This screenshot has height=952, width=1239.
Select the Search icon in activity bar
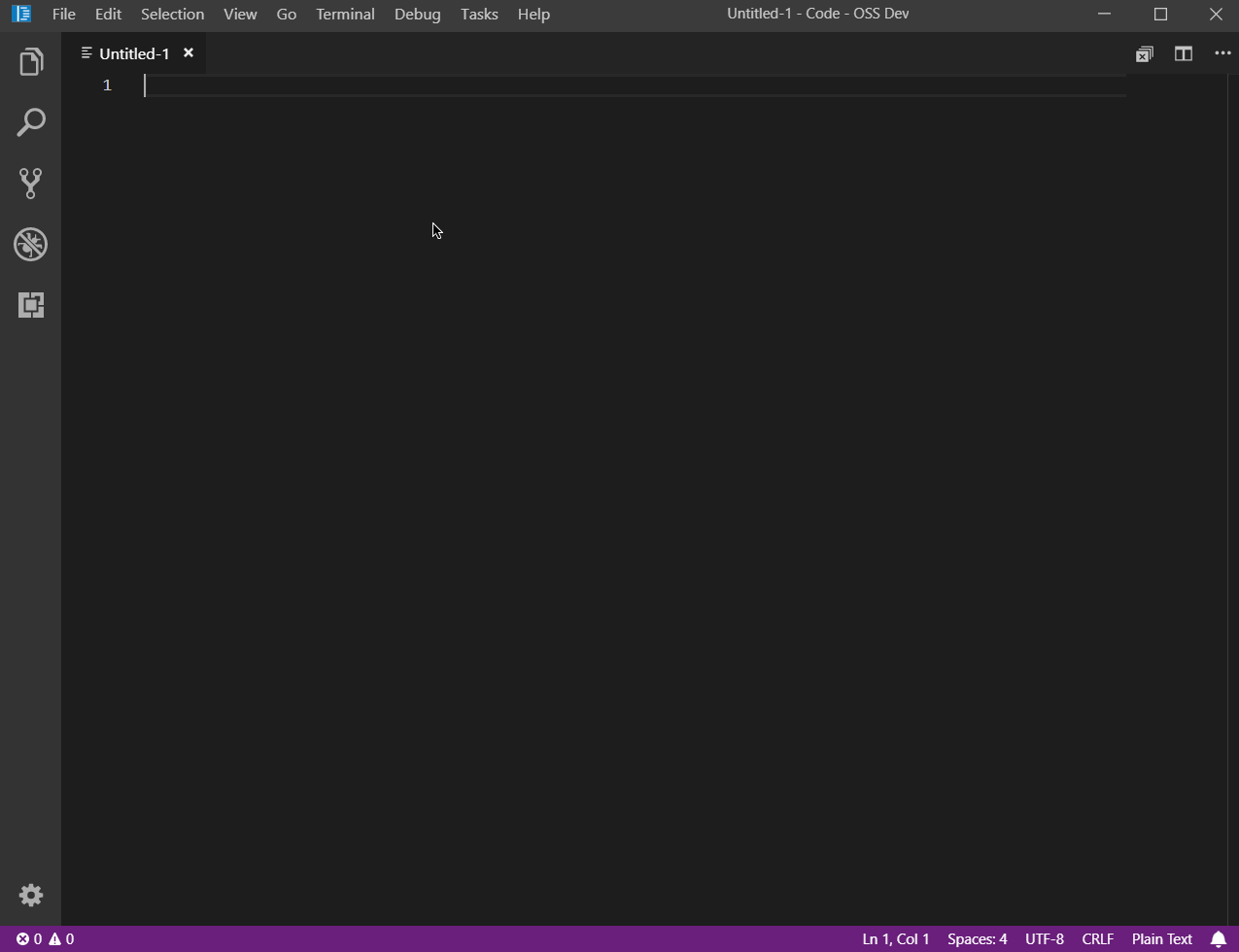tap(30, 122)
